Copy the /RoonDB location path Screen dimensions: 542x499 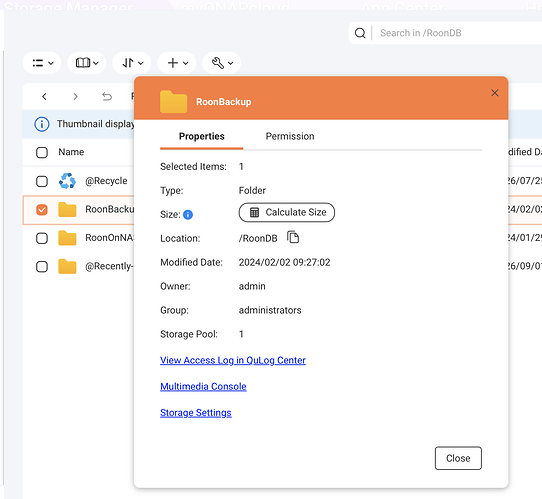click(293, 237)
